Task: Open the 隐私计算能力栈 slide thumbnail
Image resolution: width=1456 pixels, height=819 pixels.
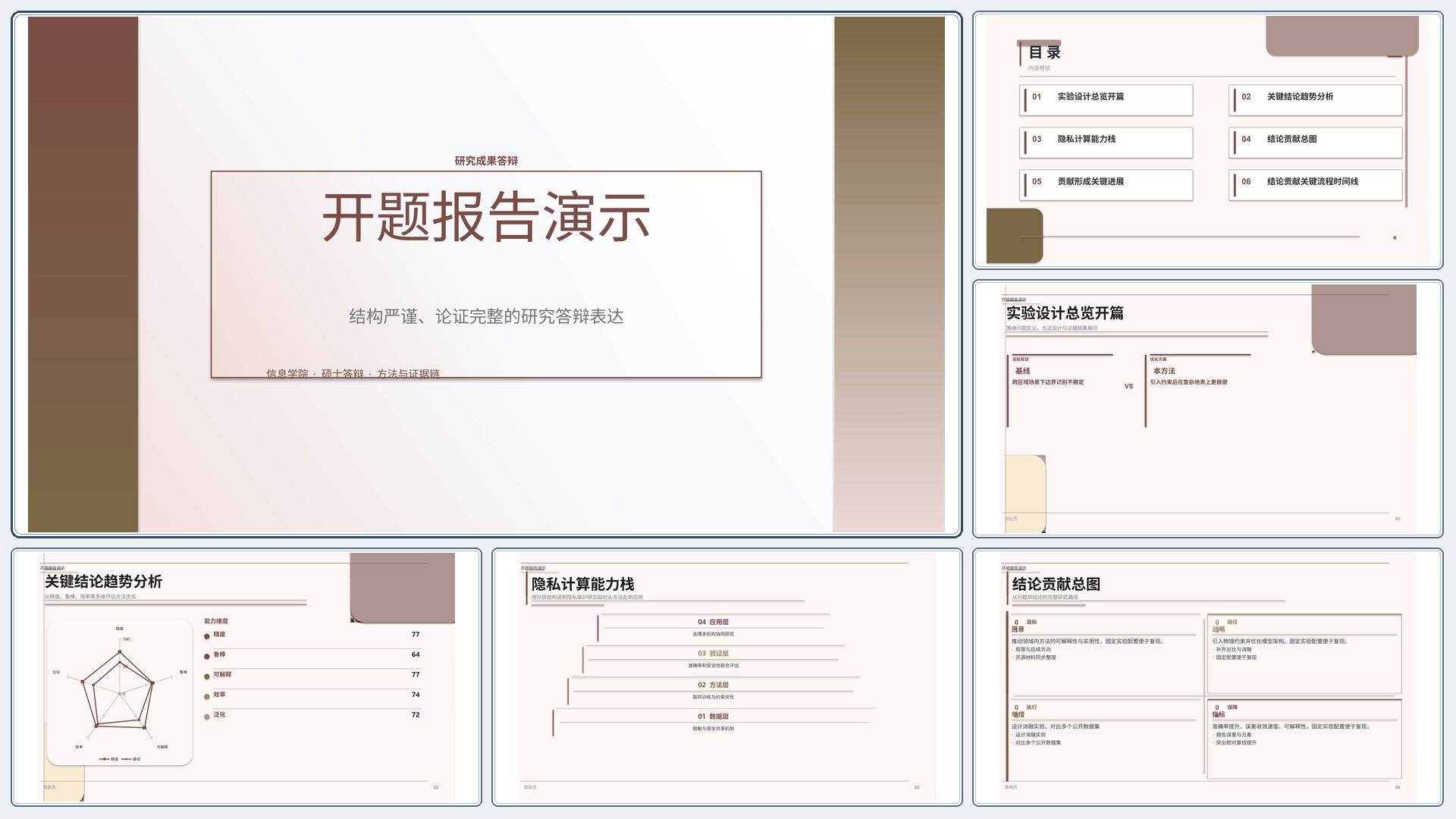Action: coord(726,677)
